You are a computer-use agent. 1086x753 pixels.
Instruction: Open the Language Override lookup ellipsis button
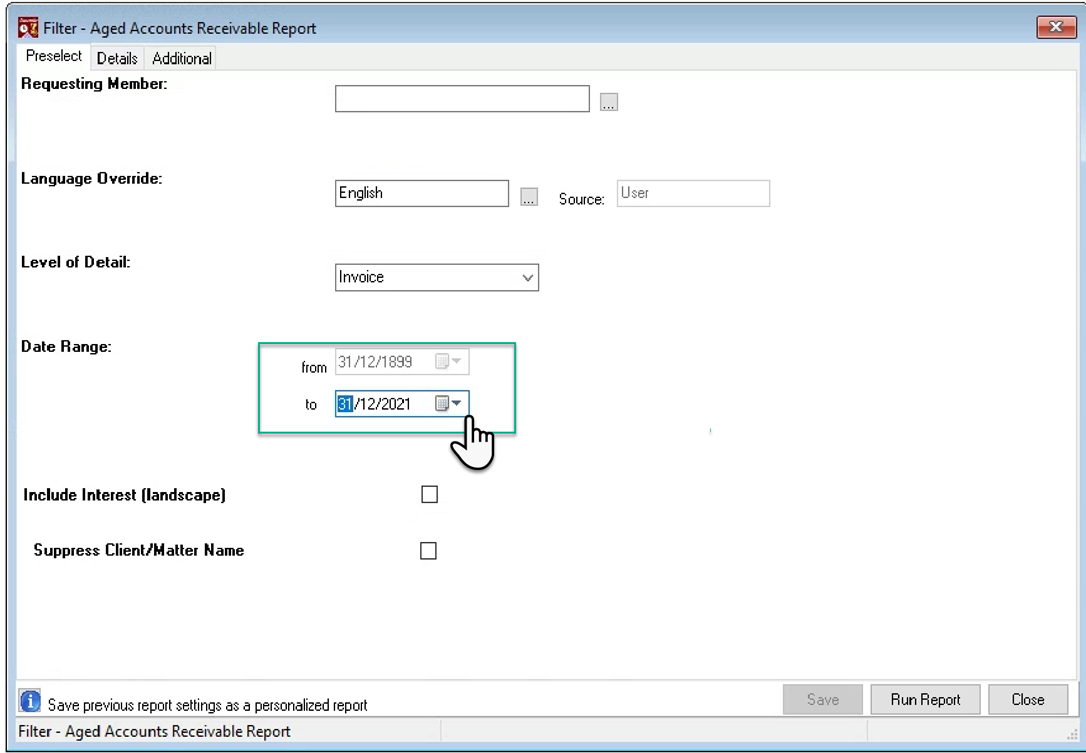click(x=529, y=197)
